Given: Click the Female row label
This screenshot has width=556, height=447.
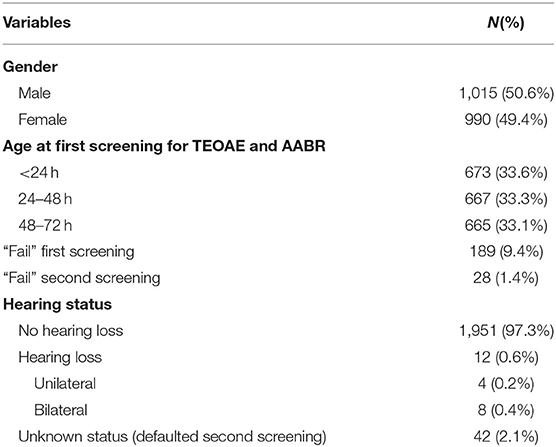Looking at the screenshot, I should point(43,119).
